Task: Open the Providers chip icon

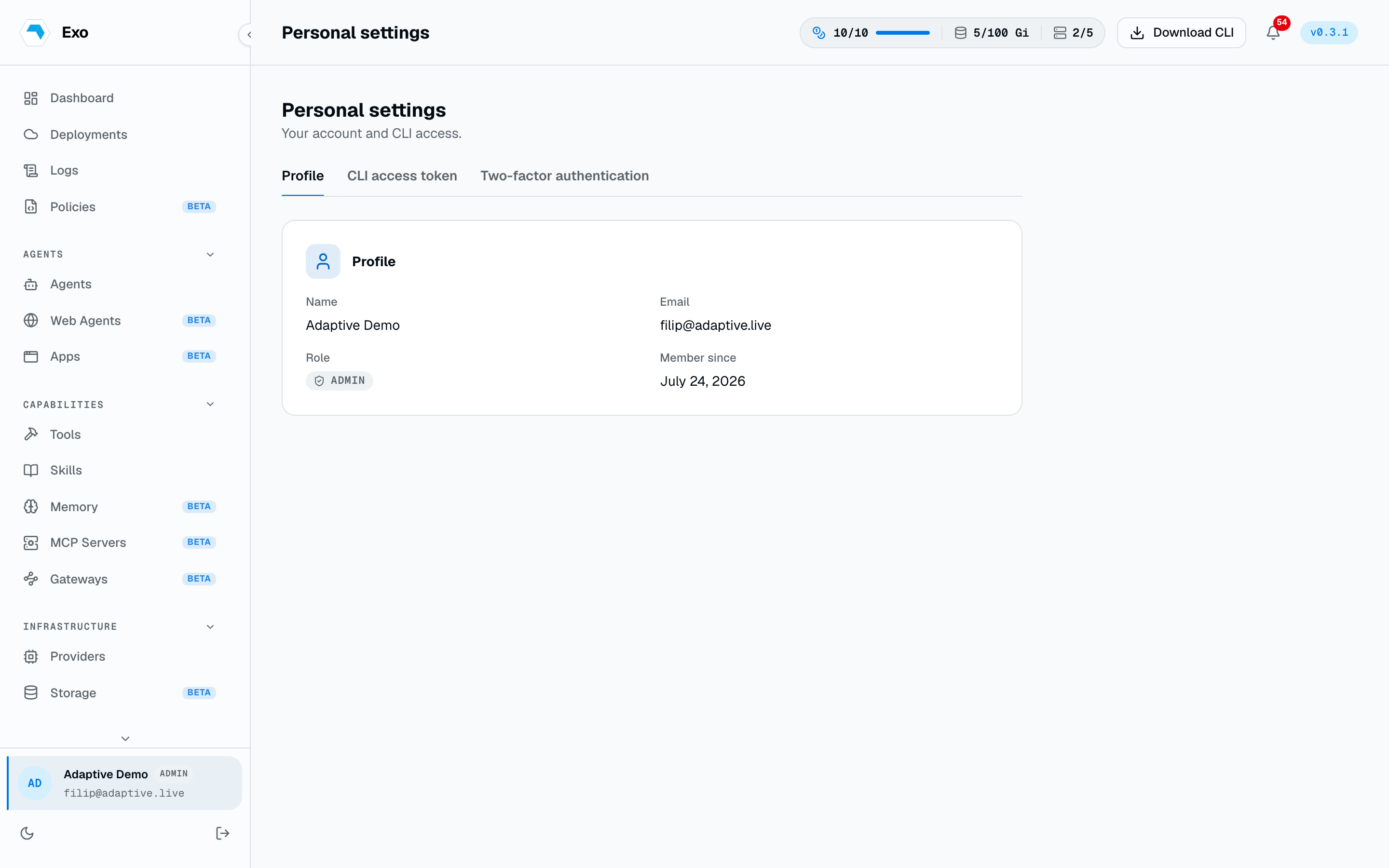Action: tap(31, 656)
